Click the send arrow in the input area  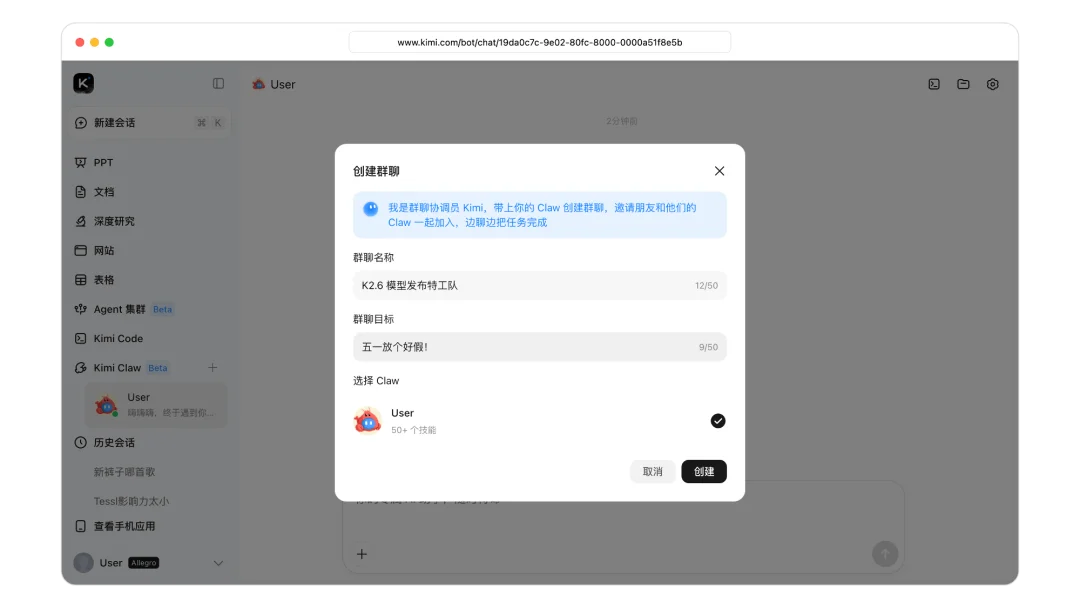[x=885, y=553]
